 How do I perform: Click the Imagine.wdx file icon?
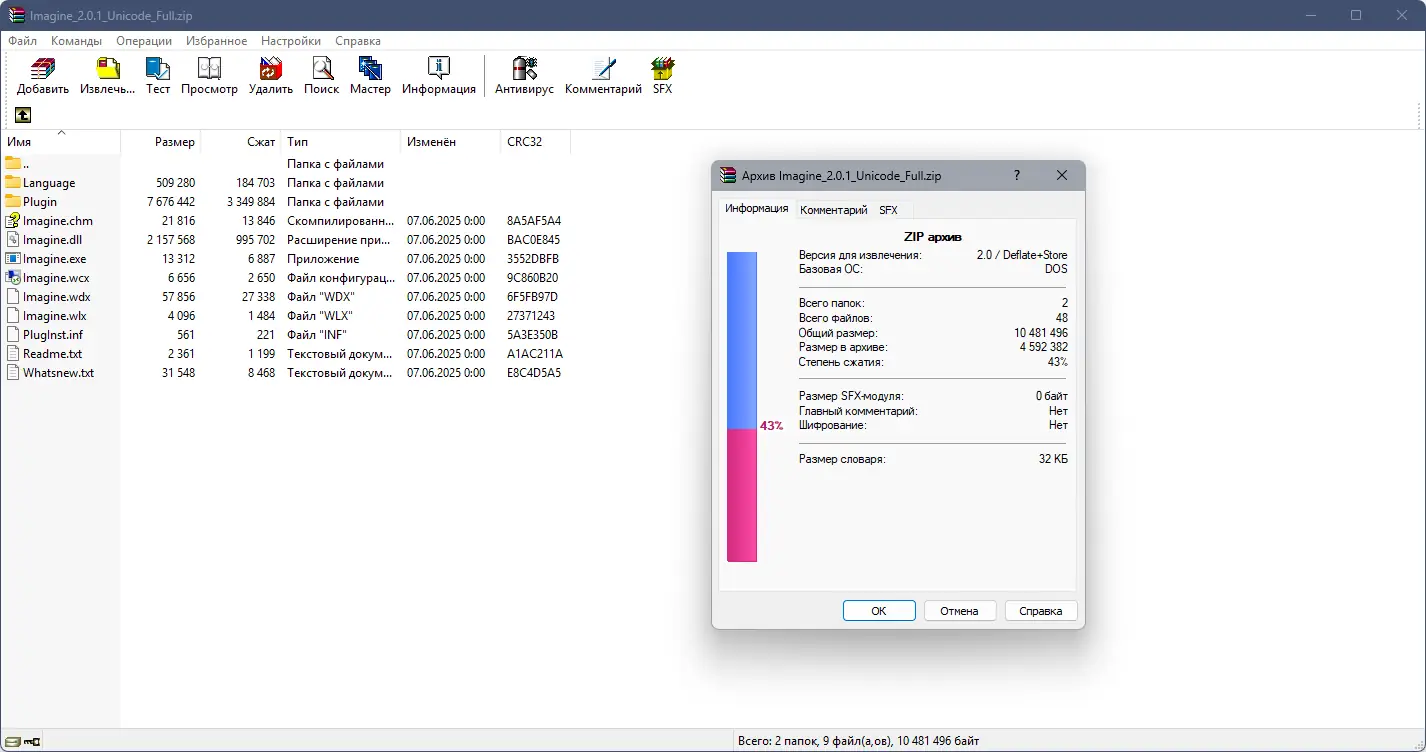point(13,296)
